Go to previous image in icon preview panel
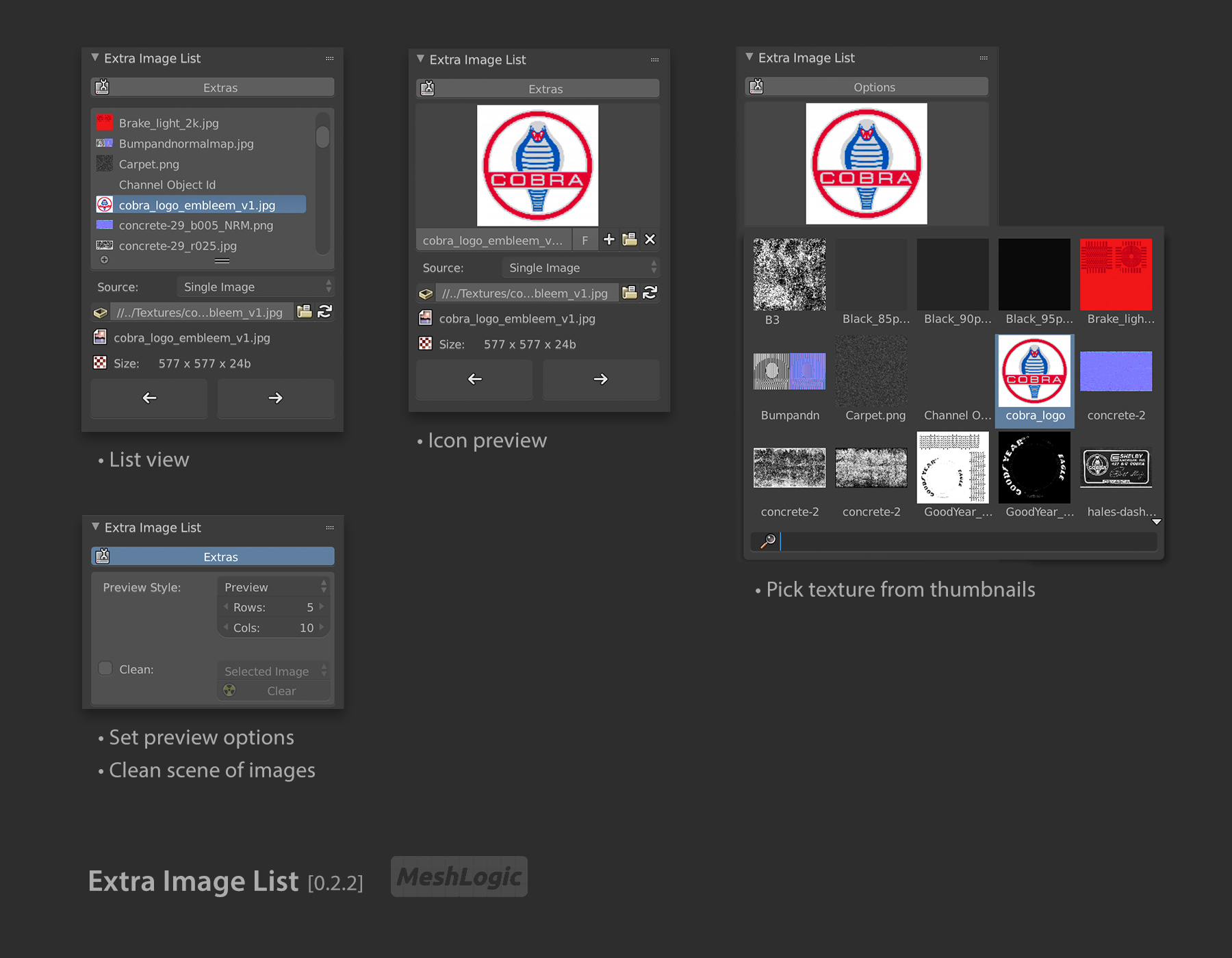Screen dimensions: 1232x958 pyautogui.click(x=474, y=379)
